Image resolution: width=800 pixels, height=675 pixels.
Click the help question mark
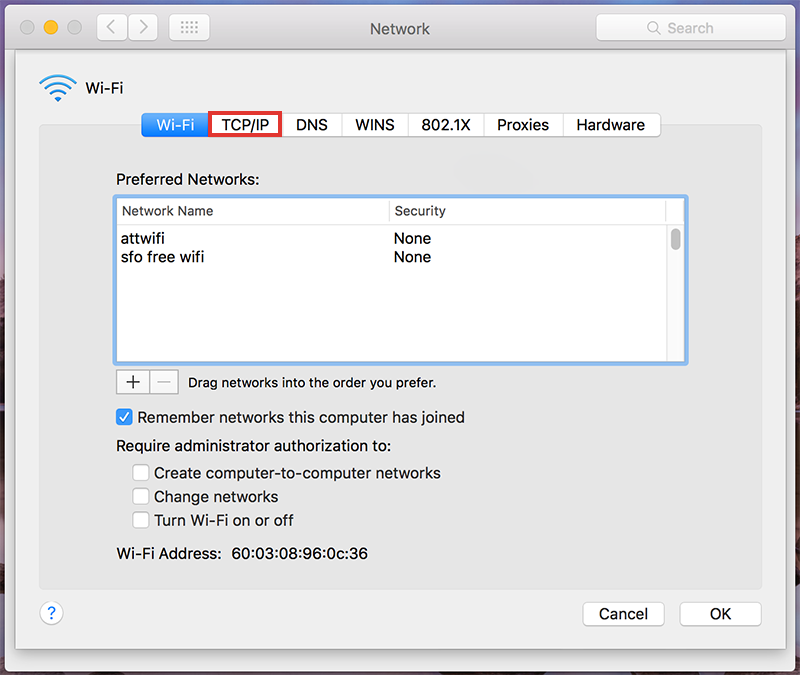tap(51, 612)
